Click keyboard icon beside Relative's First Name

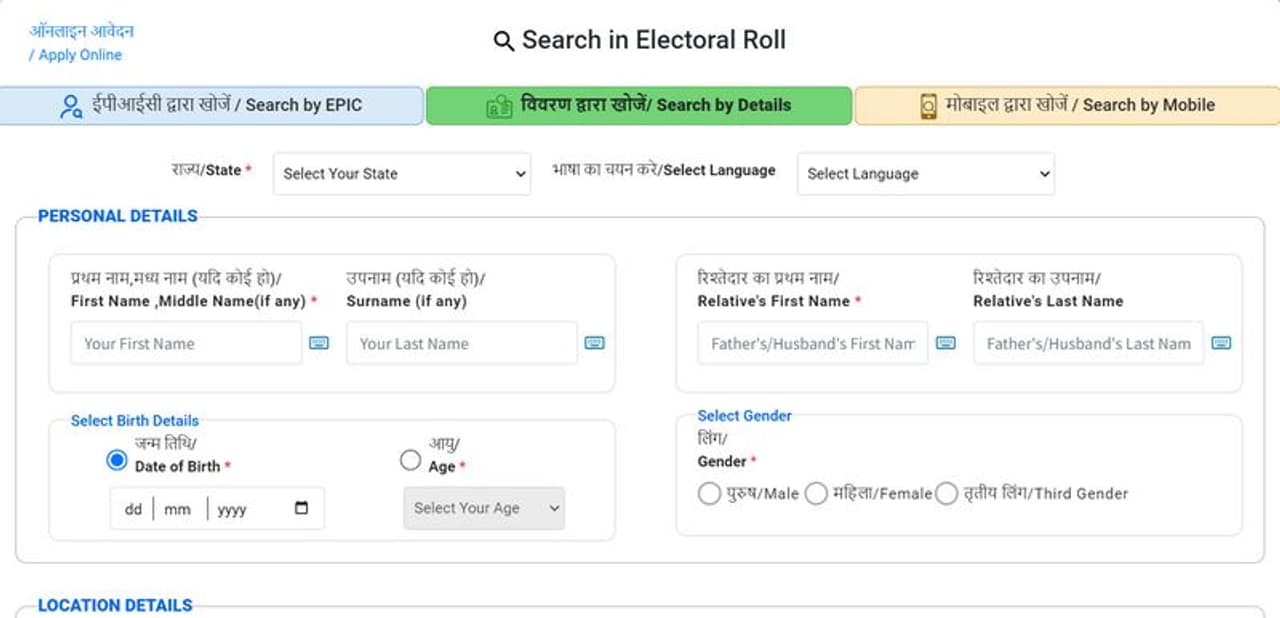[945, 343]
